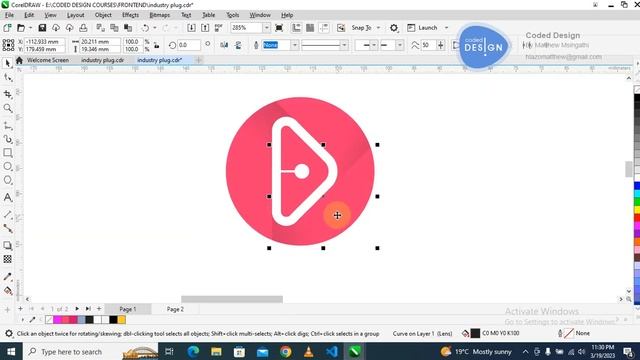Click the Undo arrow icon
Screen dimensions: 640x360
[x=145, y=28]
